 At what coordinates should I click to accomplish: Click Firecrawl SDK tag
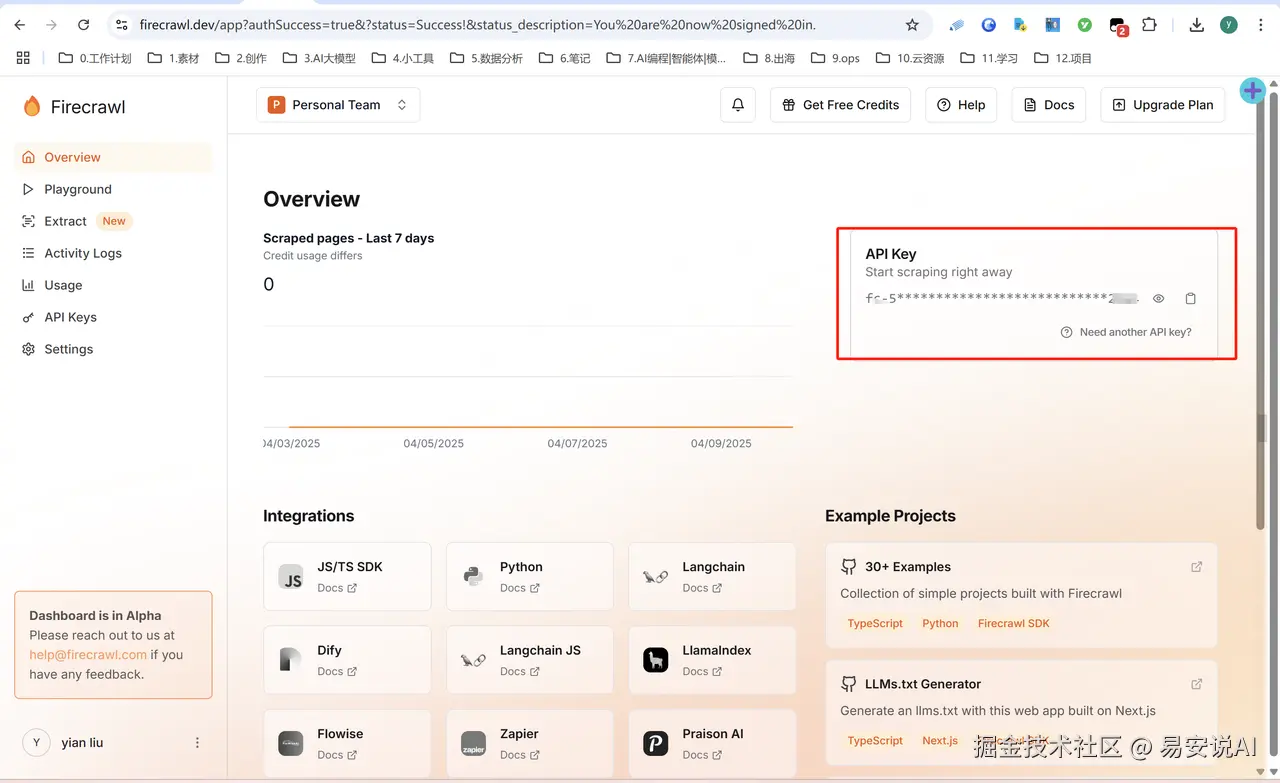[1014, 623]
